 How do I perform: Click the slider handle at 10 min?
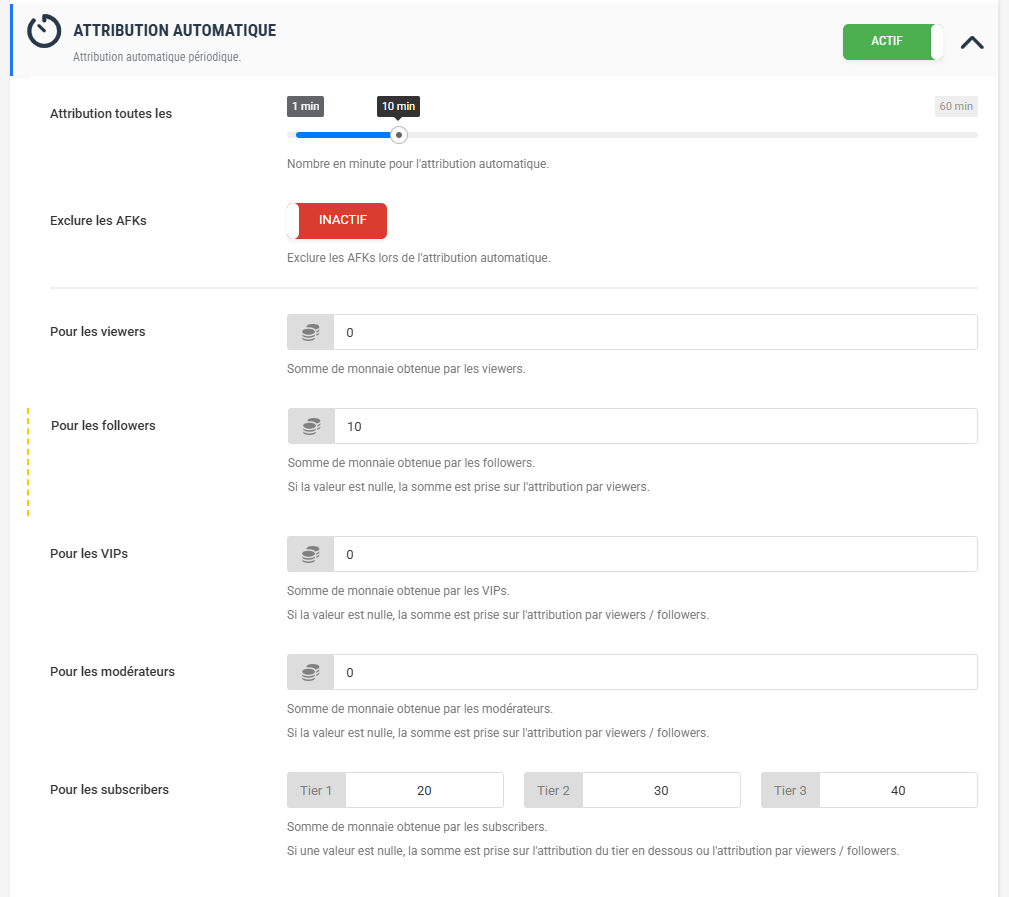tap(399, 135)
